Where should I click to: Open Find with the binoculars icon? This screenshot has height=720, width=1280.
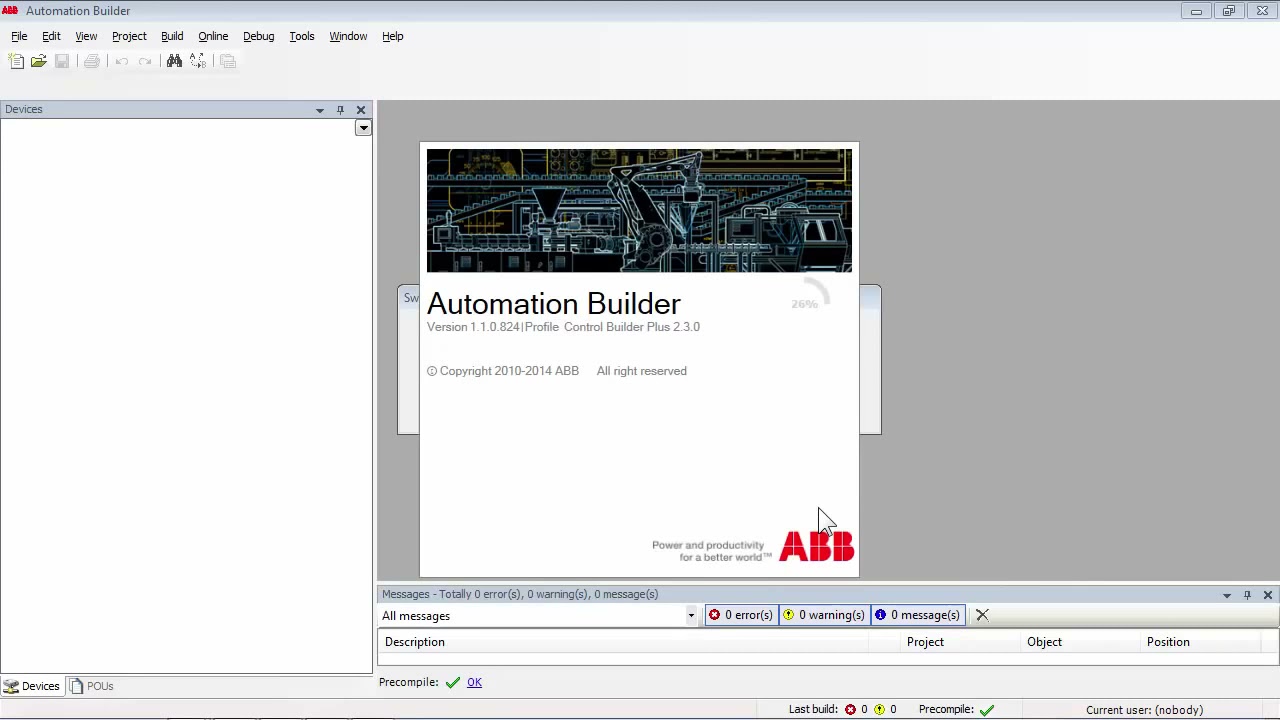[x=174, y=61]
